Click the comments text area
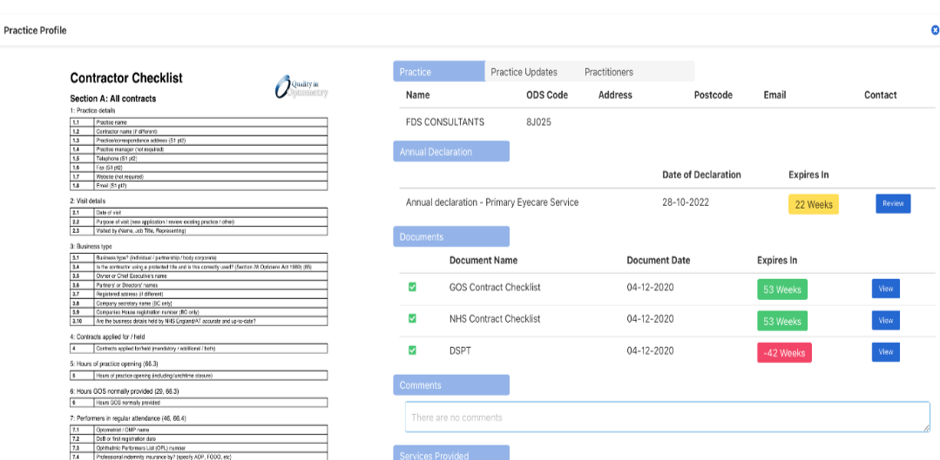940x460 pixels. click(x=667, y=417)
